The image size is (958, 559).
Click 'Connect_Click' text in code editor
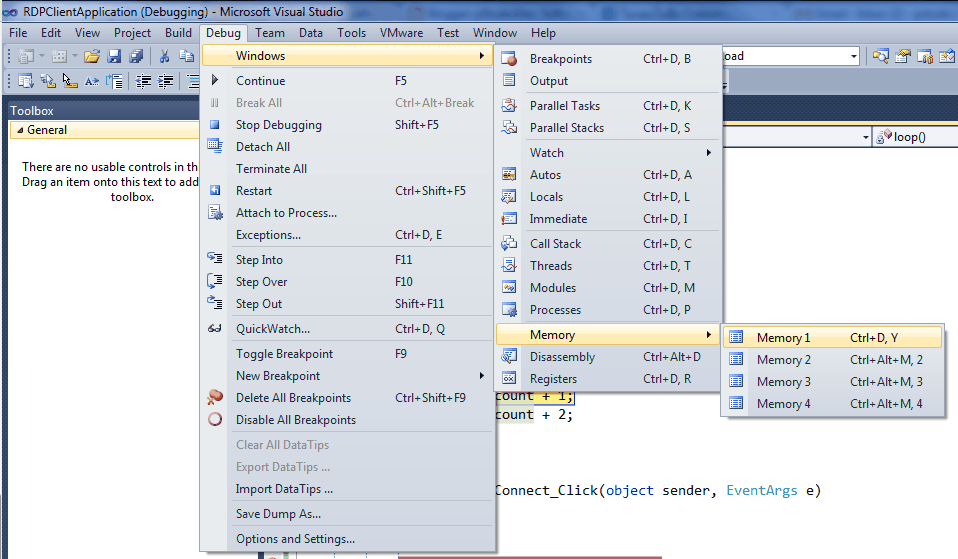click(546, 490)
